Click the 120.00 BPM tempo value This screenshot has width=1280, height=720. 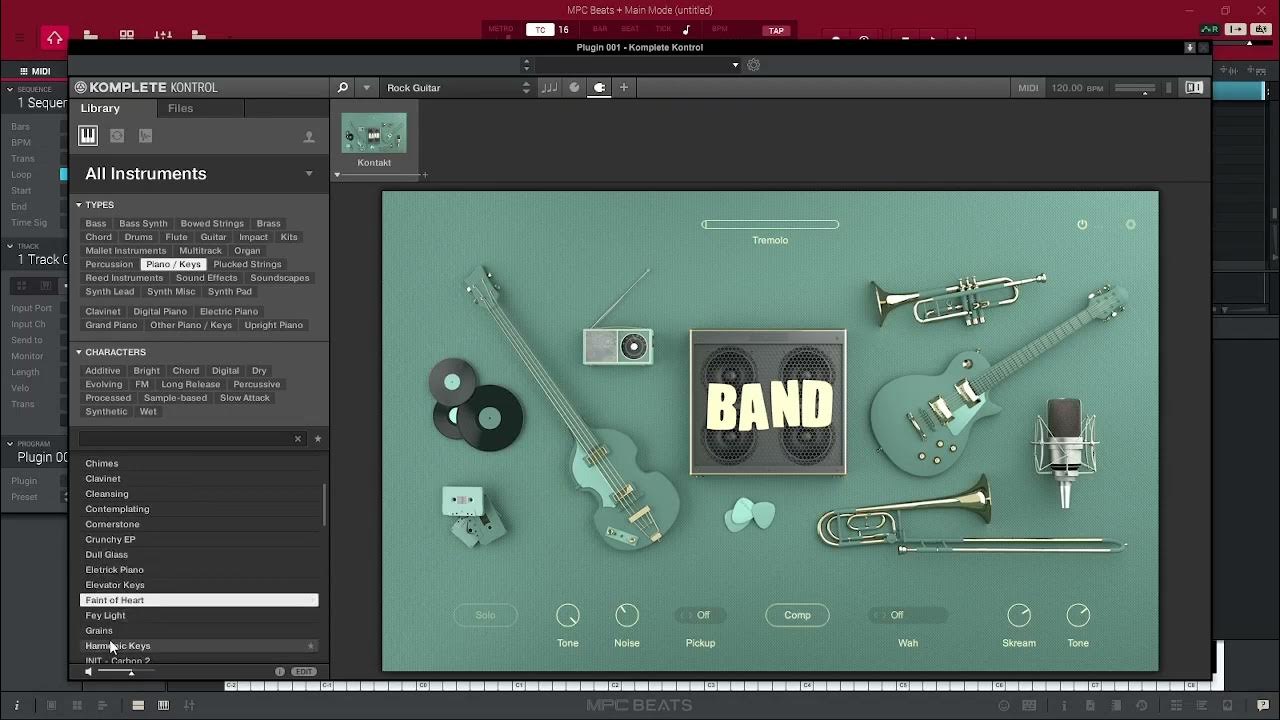coord(1077,88)
